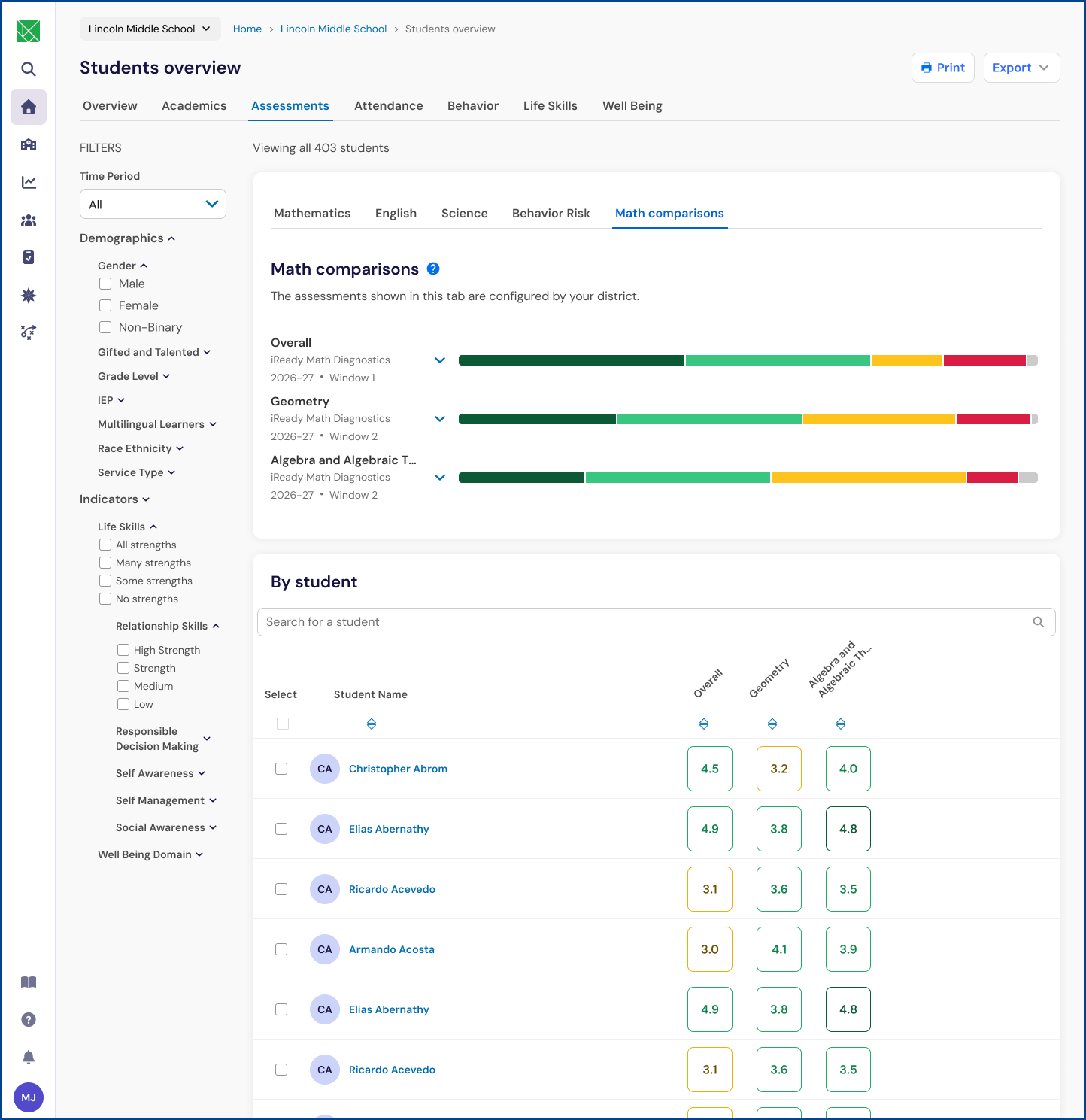This screenshot has height=1120, width=1086.
Task: Click the Math comparisons help info icon
Action: pos(433,269)
